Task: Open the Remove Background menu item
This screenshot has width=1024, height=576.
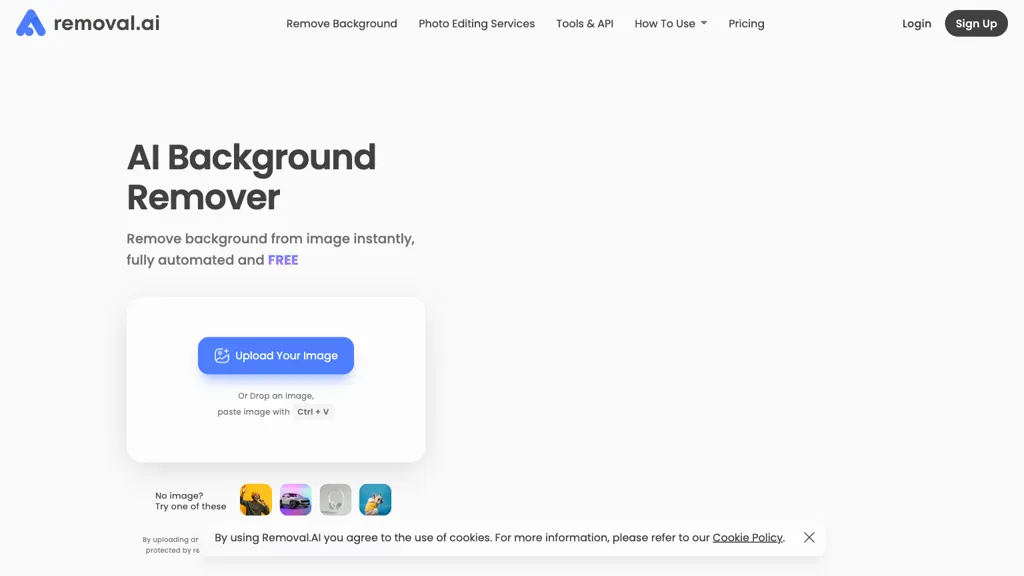Action: (342, 24)
